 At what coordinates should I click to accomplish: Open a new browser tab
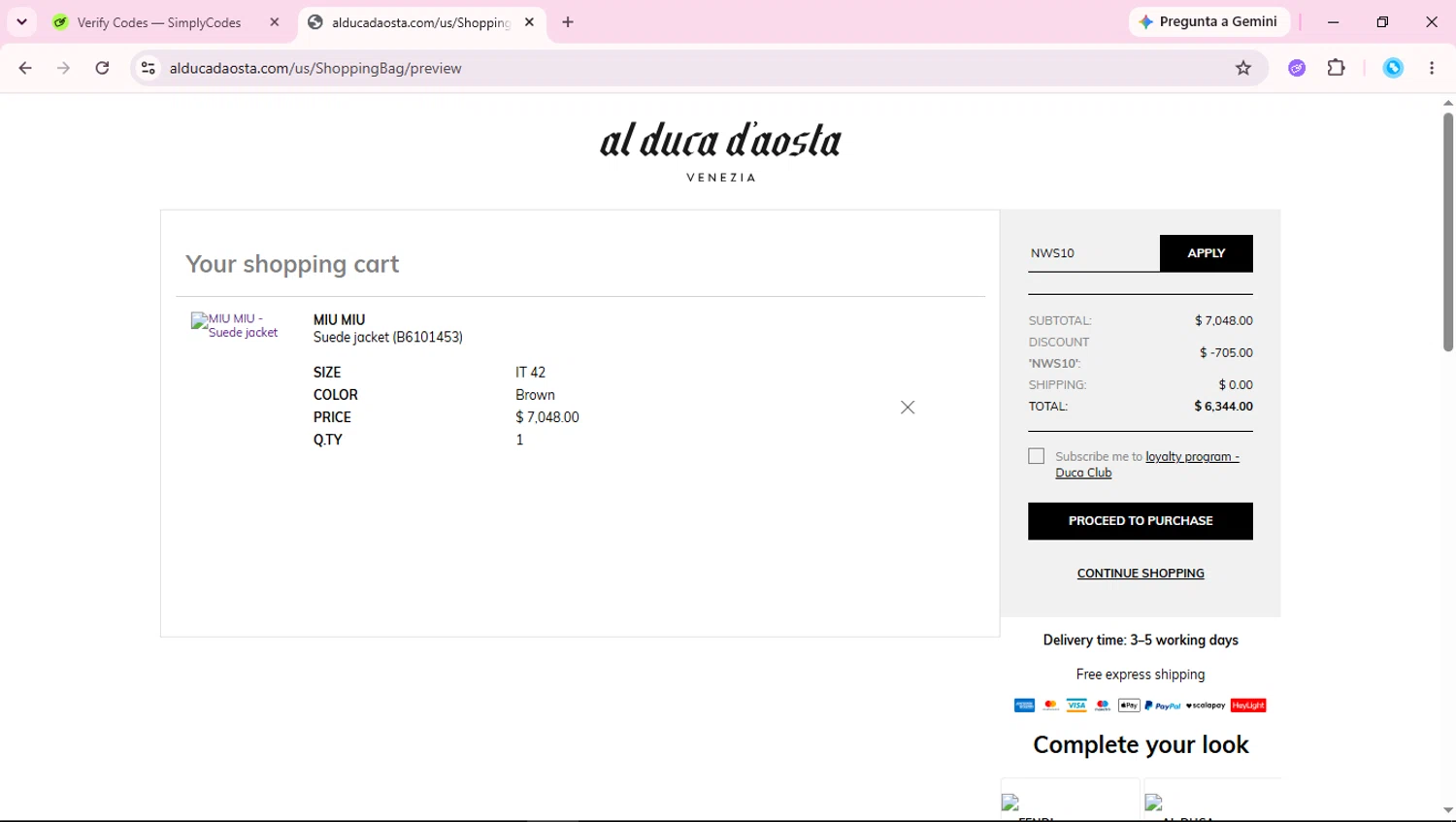pos(568,22)
